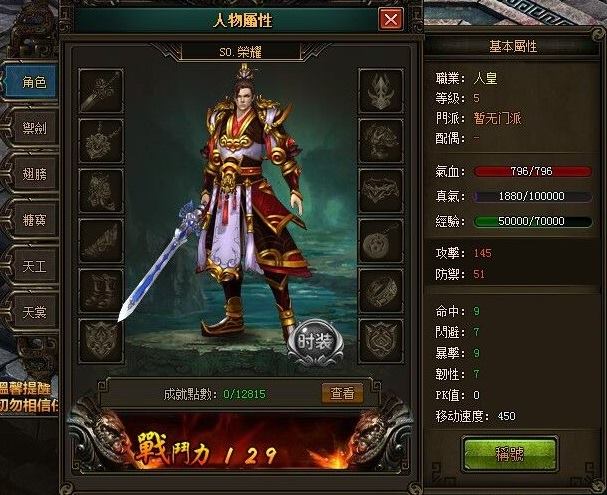Click the red 氣血 health bar
This screenshot has width=607, height=495.
(x=533, y=171)
